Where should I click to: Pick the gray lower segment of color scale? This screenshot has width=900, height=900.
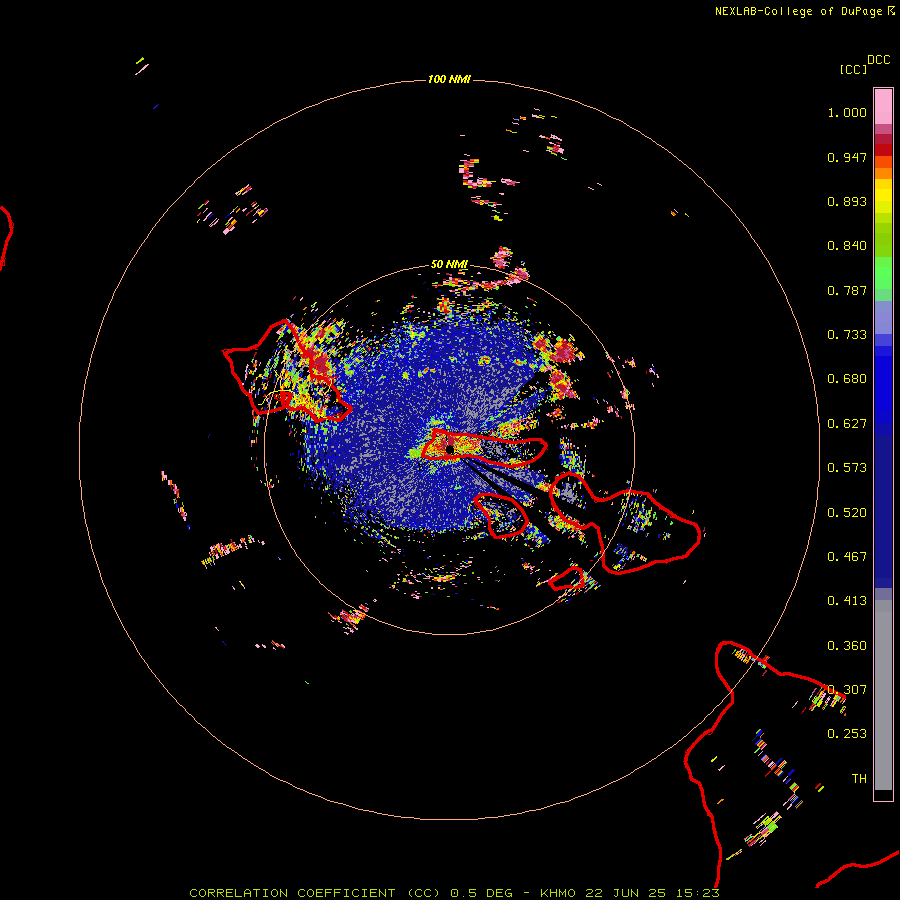click(883, 695)
